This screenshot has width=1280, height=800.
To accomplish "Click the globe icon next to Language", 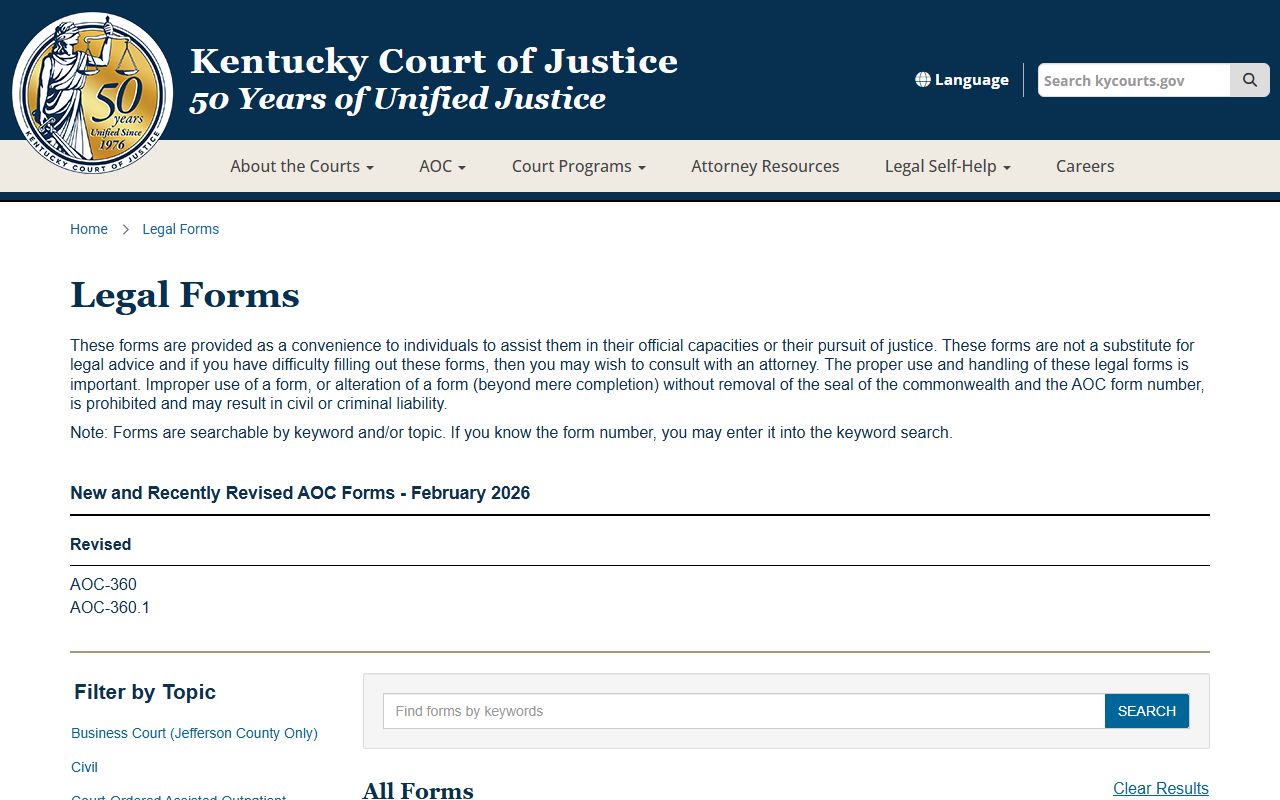I will pos(923,80).
